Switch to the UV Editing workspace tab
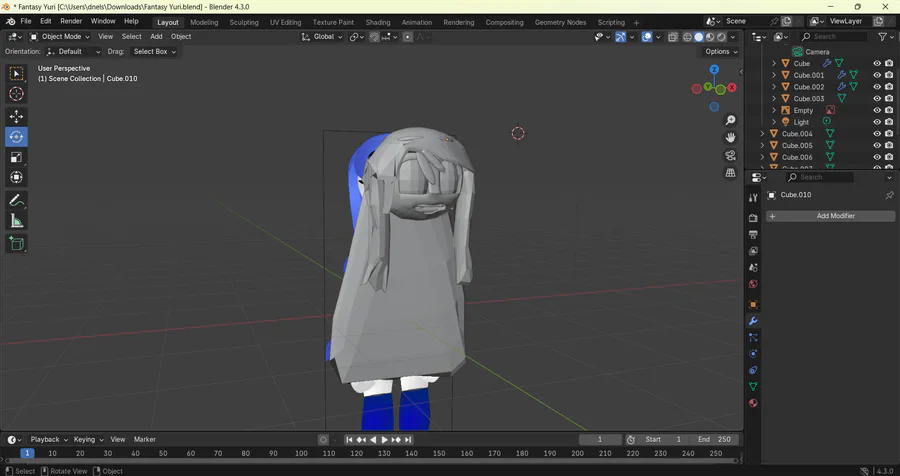 pos(285,22)
